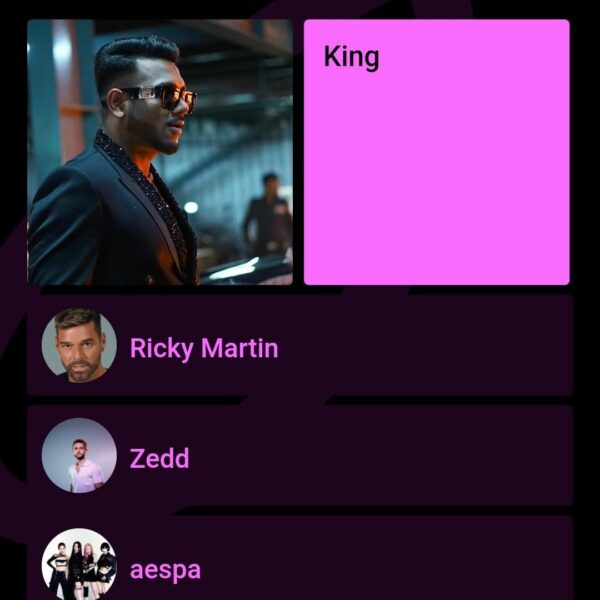Tap the leftmost member in aespa avatar
Screen dimensions: 600x600
click(x=57, y=566)
